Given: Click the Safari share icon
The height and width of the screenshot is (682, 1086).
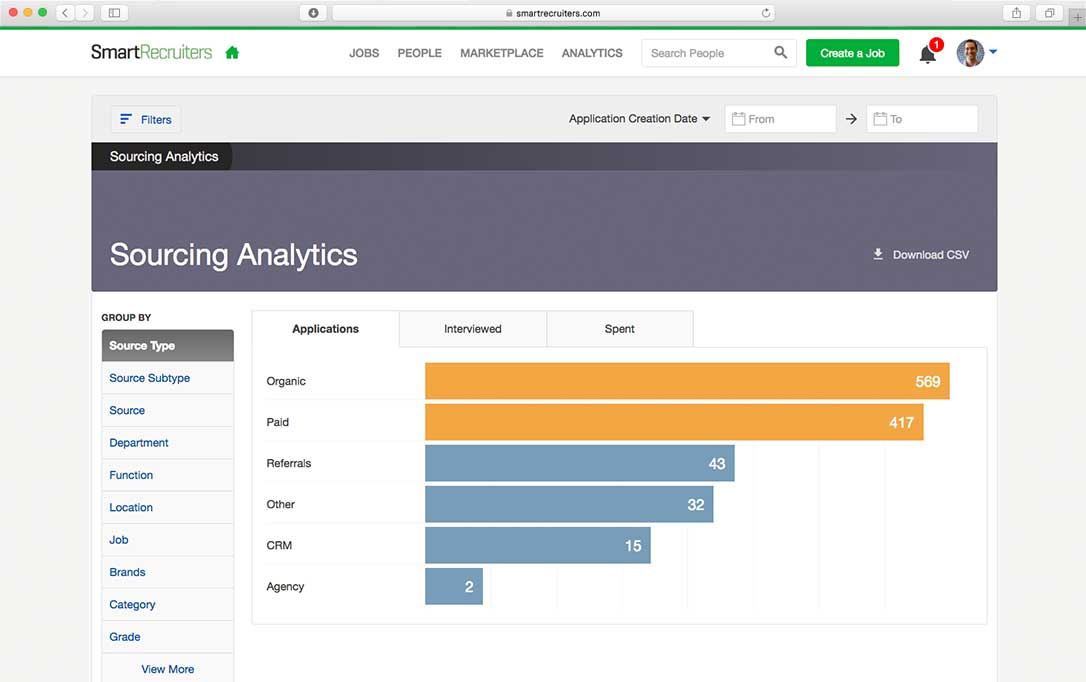Looking at the screenshot, I should coord(1016,13).
